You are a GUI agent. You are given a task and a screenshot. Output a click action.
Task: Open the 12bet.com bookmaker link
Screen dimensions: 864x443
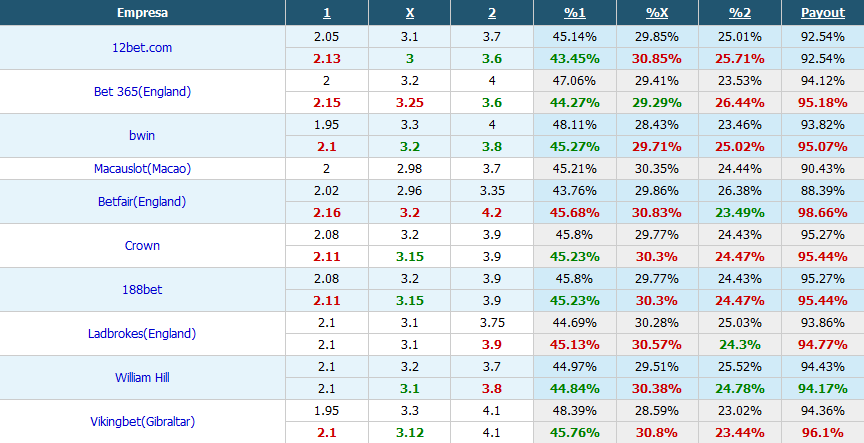[142, 47]
